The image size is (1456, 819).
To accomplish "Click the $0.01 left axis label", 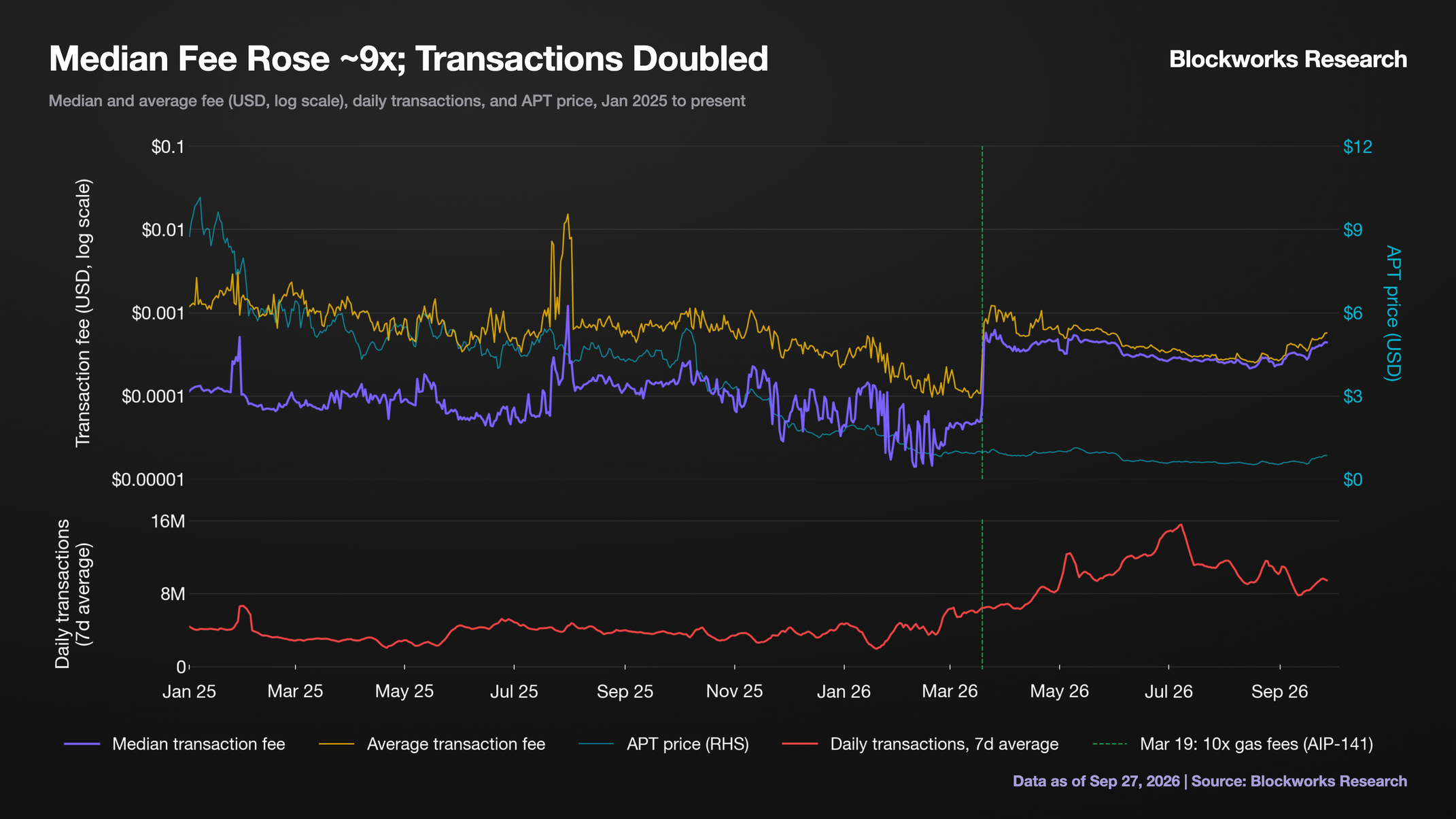I will pyautogui.click(x=163, y=230).
